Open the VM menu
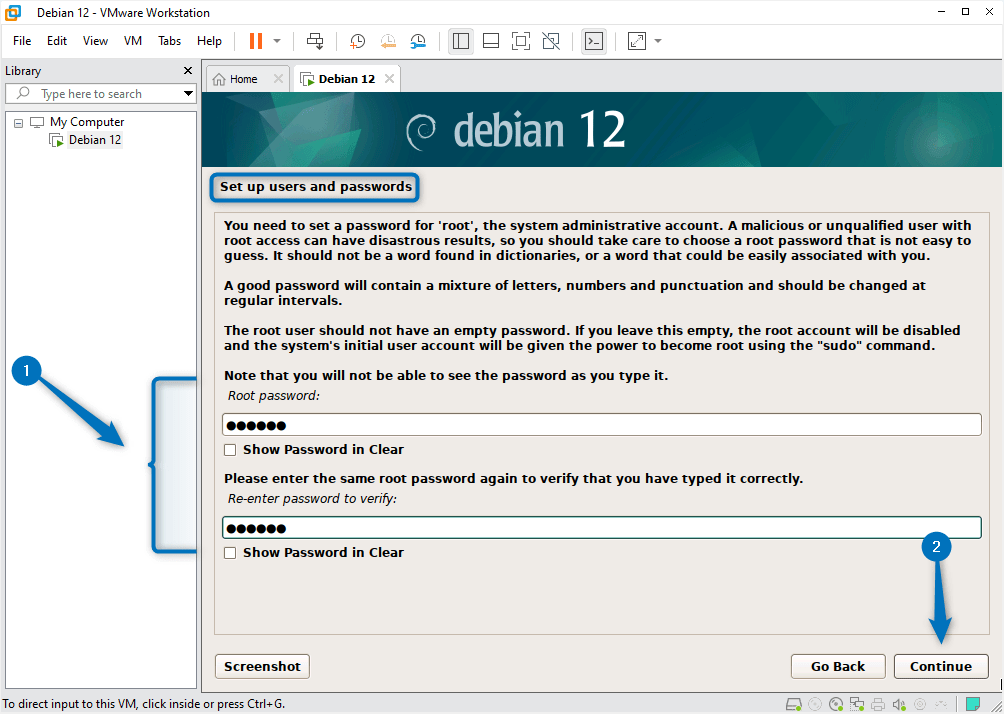 [132, 41]
